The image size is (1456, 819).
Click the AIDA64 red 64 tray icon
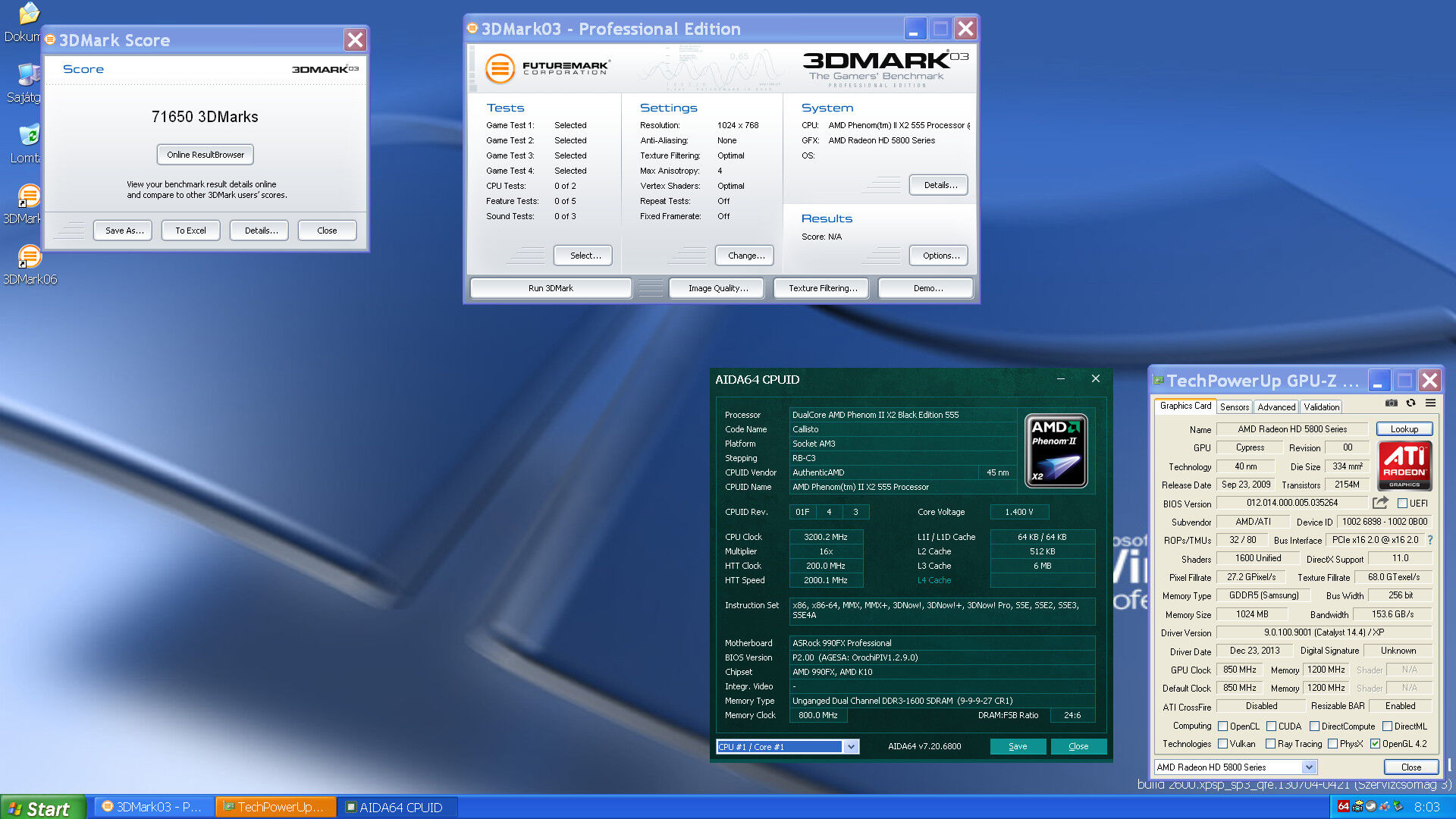1344,807
